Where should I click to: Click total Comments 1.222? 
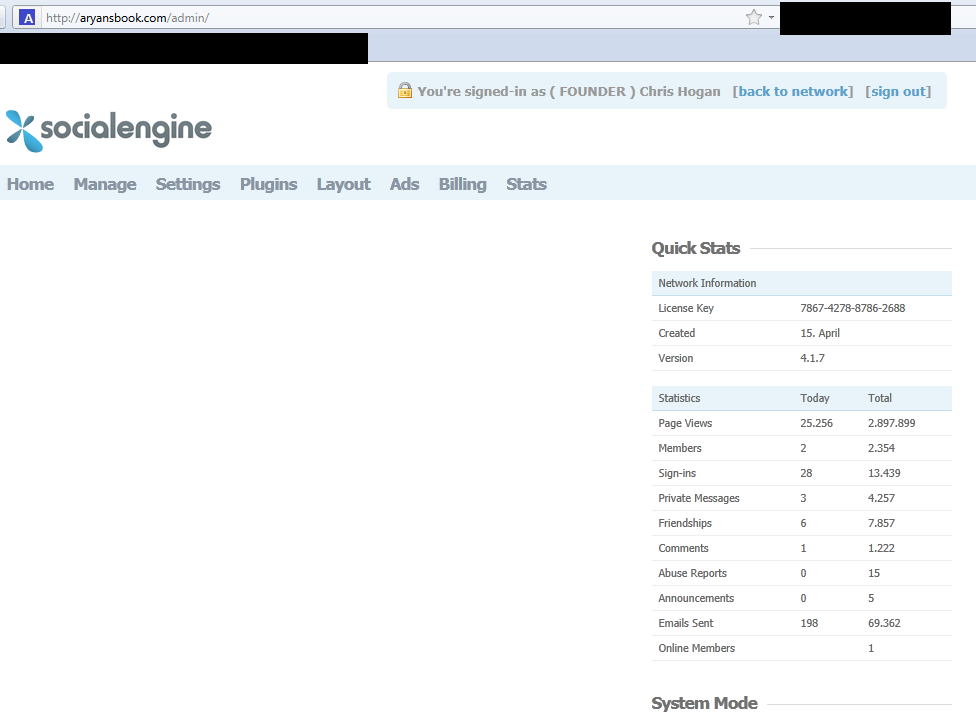pyautogui.click(x=881, y=548)
